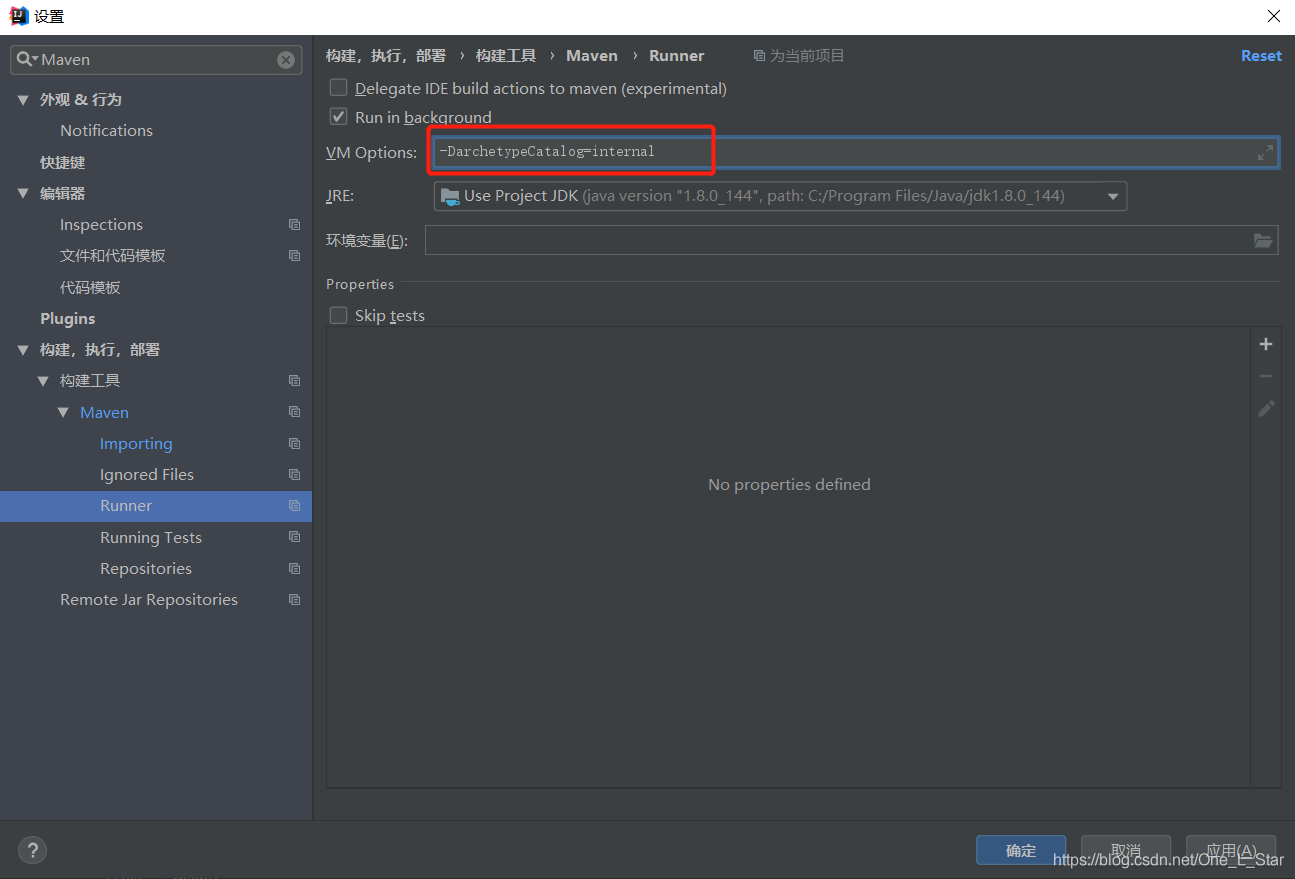Focus the settings search box
Viewport: 1295px width, 879px height.
click(x=156, y=60)
